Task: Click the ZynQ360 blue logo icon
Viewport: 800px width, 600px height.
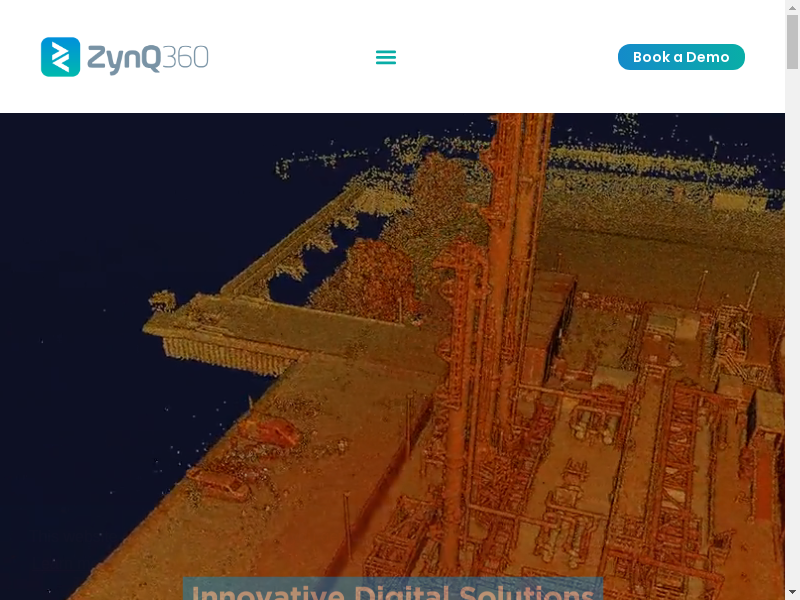Action: point(60,57)
